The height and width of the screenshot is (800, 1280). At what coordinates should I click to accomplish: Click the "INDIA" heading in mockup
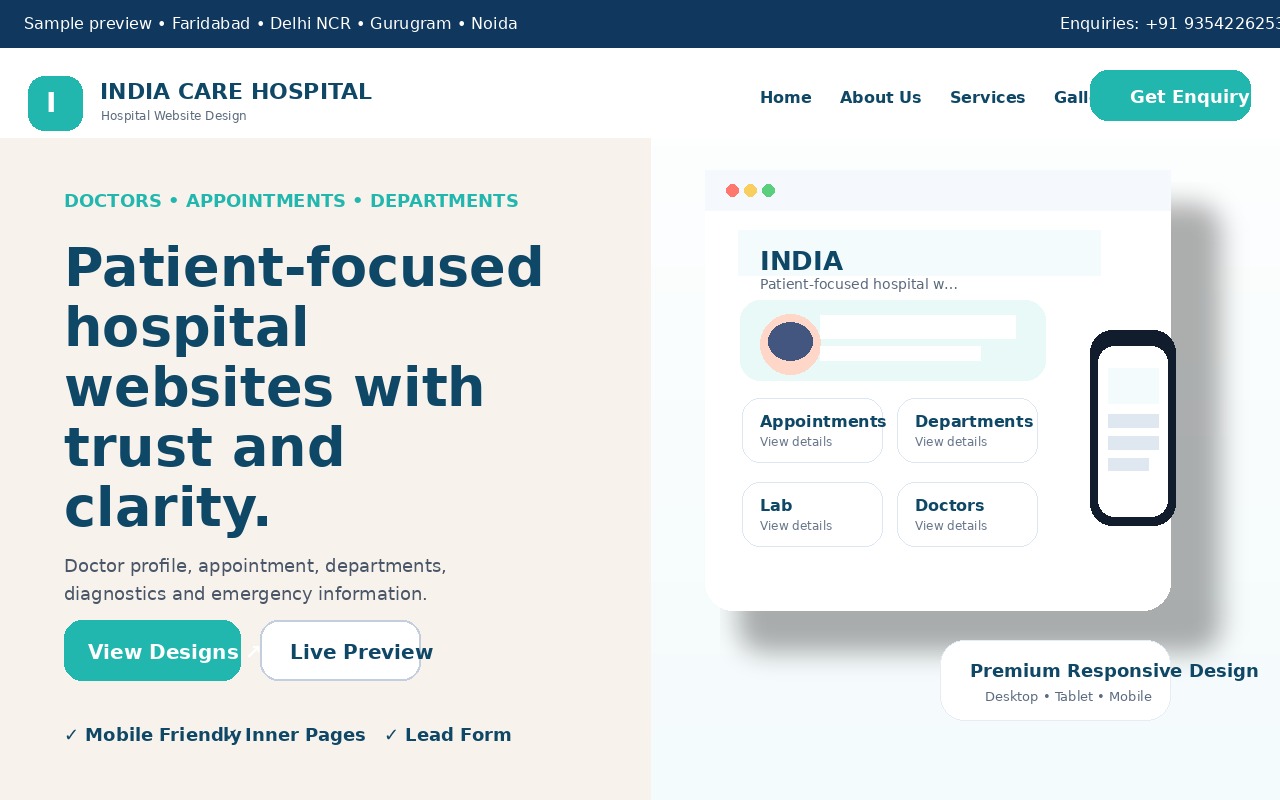tap(801, 261)
